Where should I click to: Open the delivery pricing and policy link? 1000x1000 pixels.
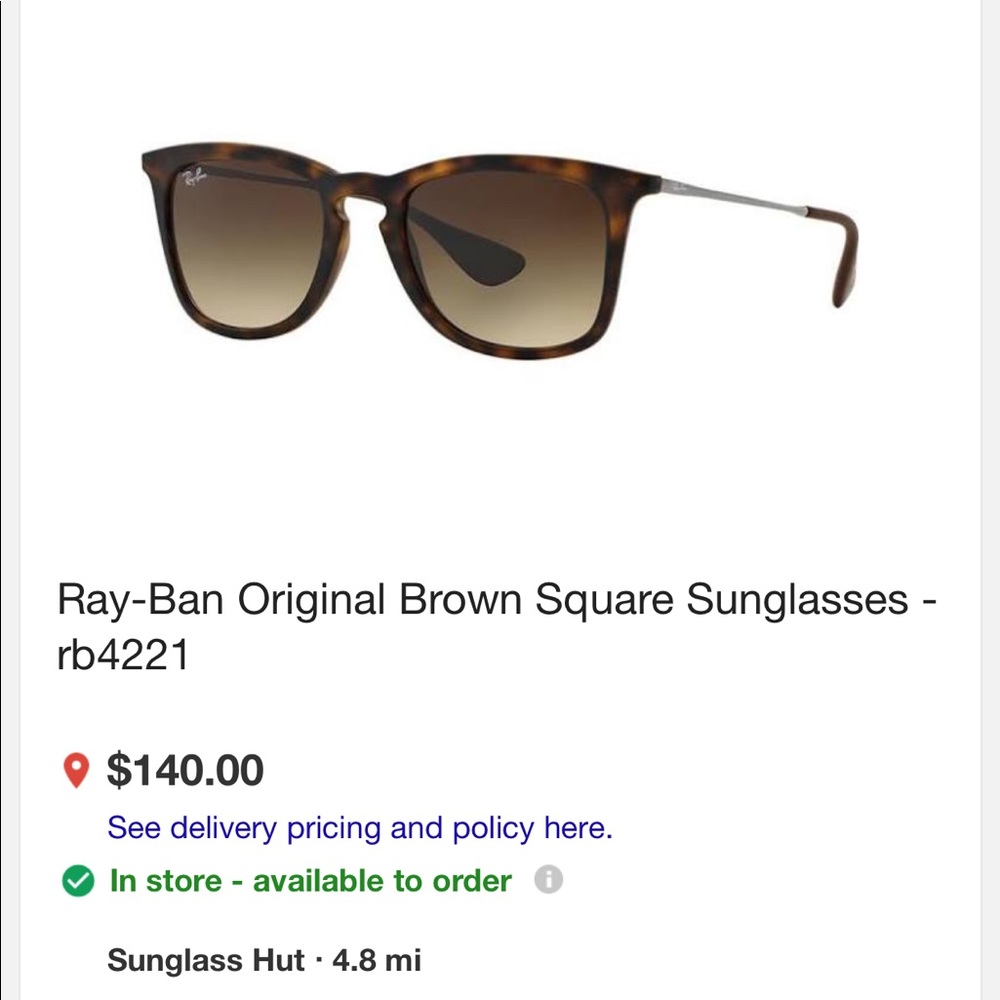(x=362, y=828)
